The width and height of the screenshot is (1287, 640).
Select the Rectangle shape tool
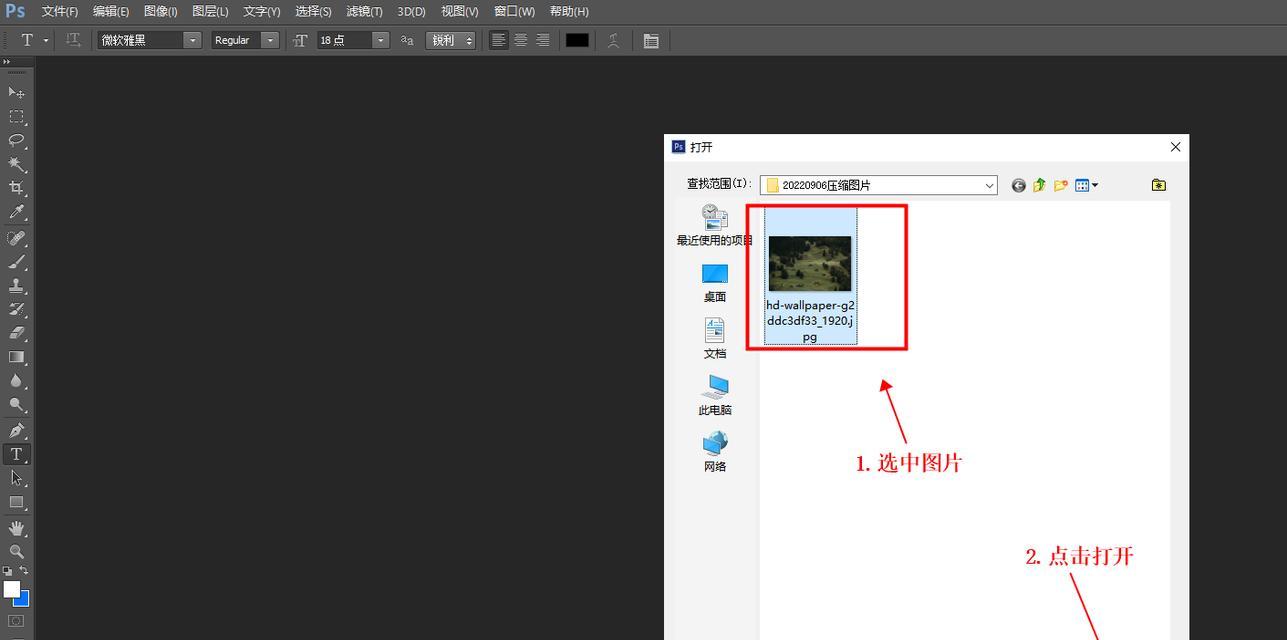pos(16,503)
